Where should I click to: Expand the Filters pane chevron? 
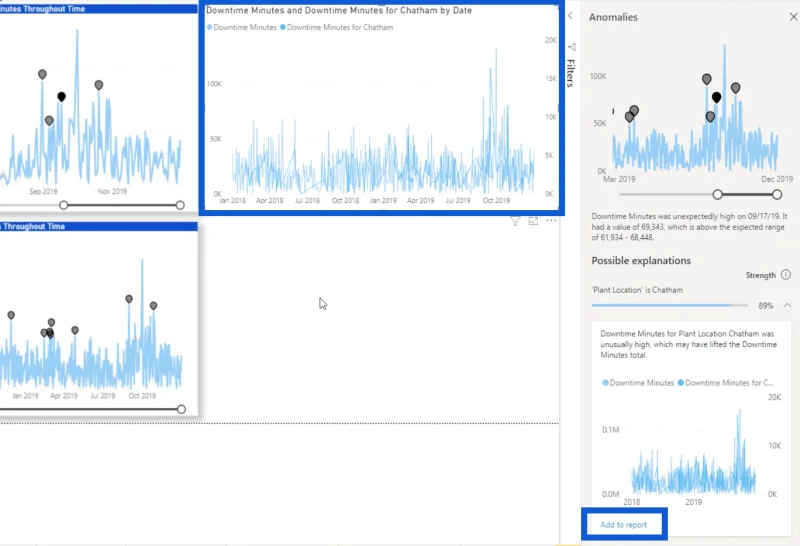(x=570, y=16)
